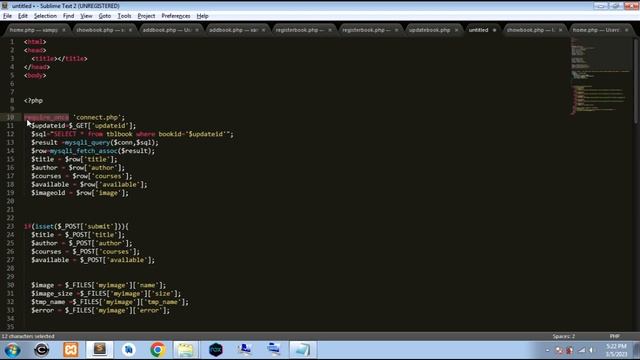Screen dimensions: 640x360
Task: Click the <body> tag on line 5
Action: tap(35, 76)
